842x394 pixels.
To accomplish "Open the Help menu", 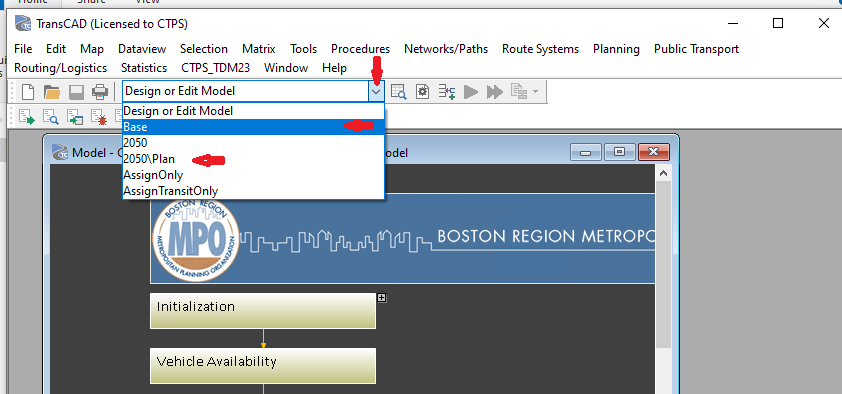I will [x=335, y=68].
